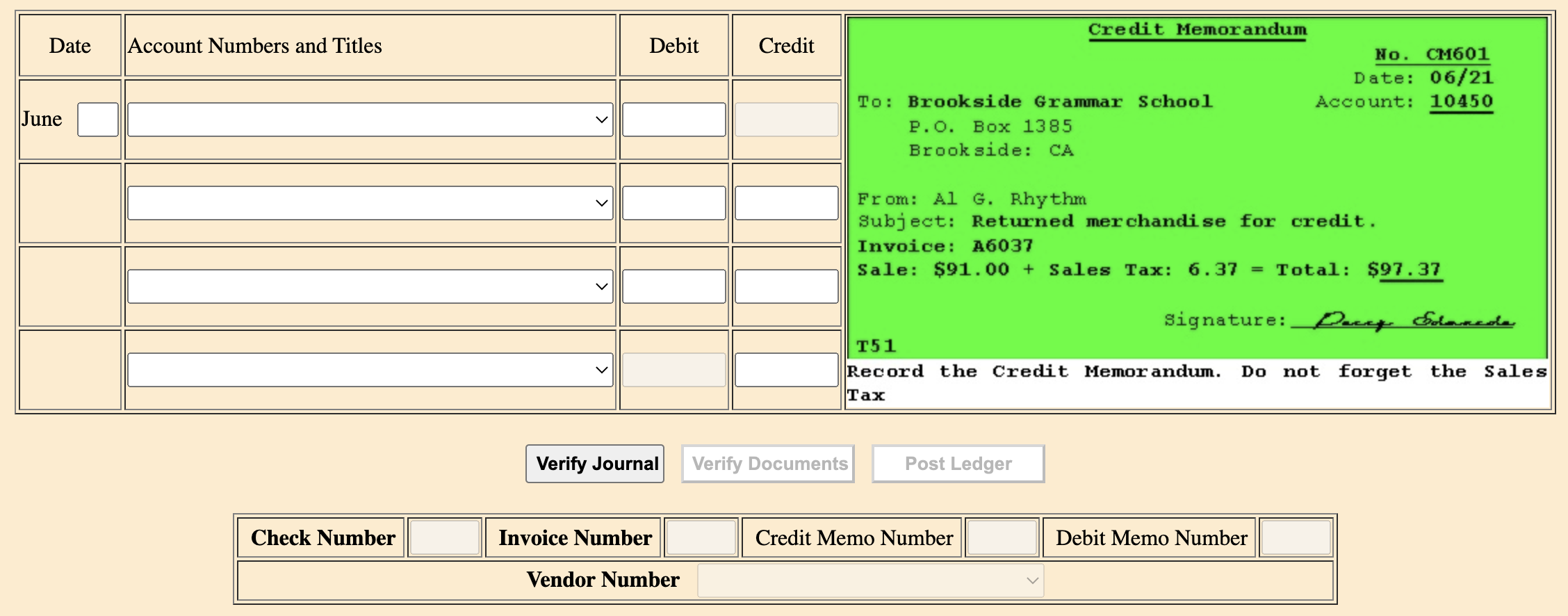Click the Vendor Number label
1568x616 pixels.
[603, 580]
